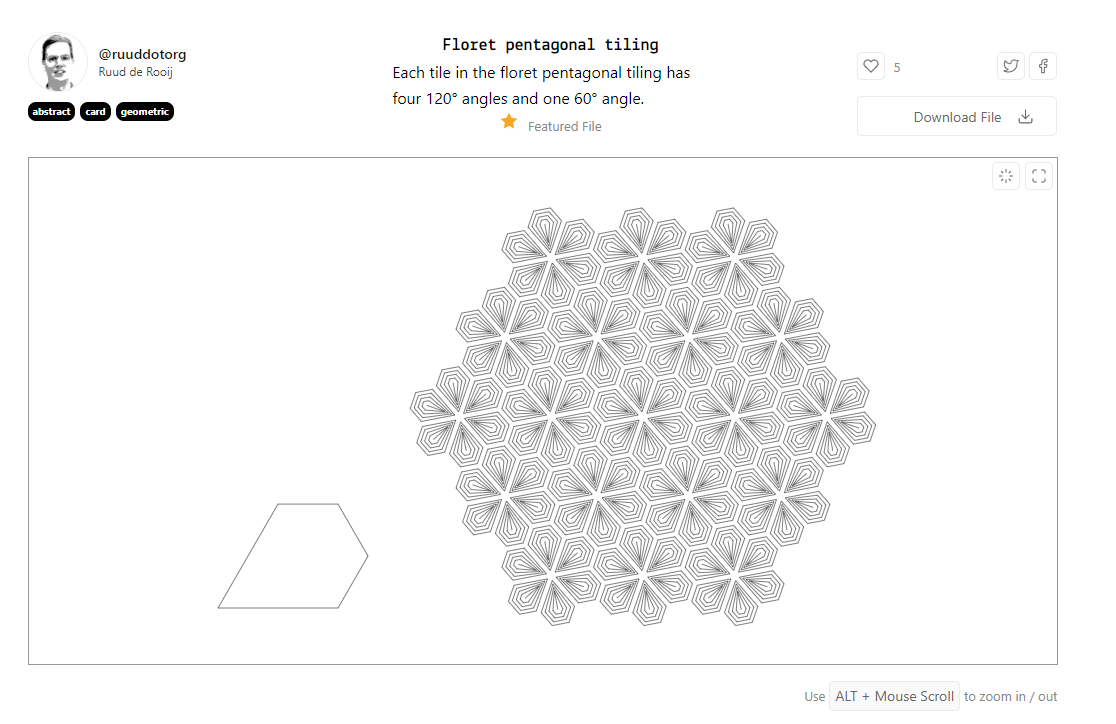The width and height of the screenshot is (1116, 724).
Task: Share on Twitter via bird icon
Action: 1011,66
